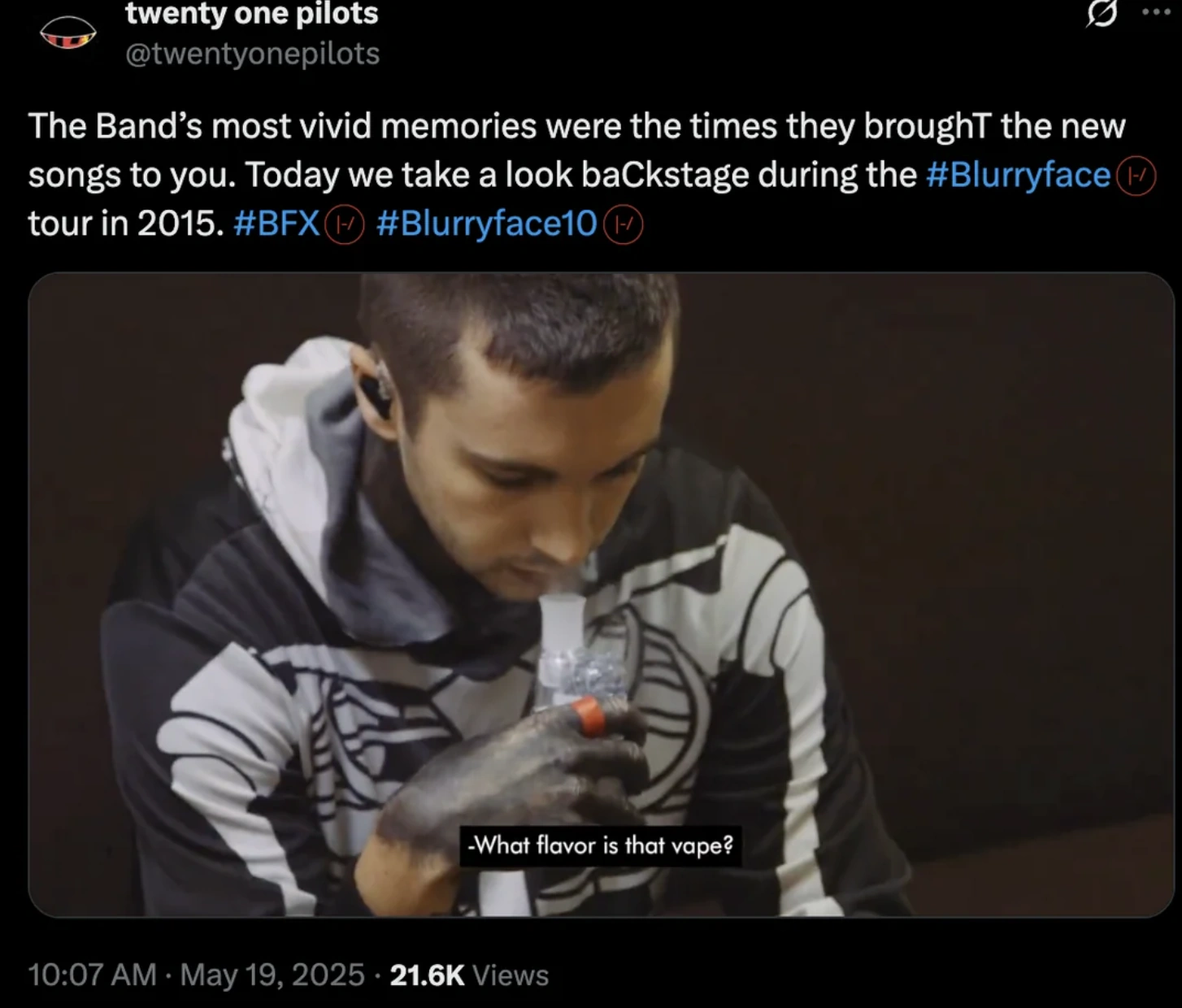The image size is (1182, 1008).
Task: Open the #Blurryface hashtag
Action: pyautogui.click(x=1019, y=175)
